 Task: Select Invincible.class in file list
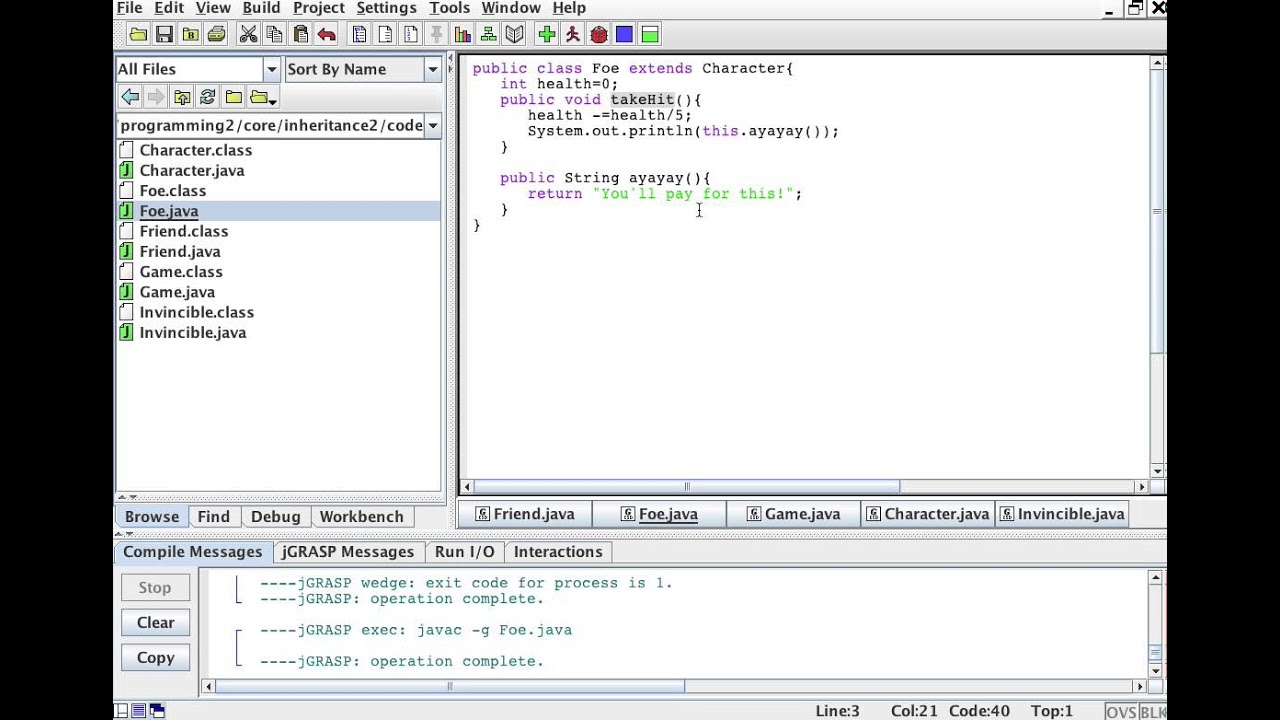(x=197, y=312)
